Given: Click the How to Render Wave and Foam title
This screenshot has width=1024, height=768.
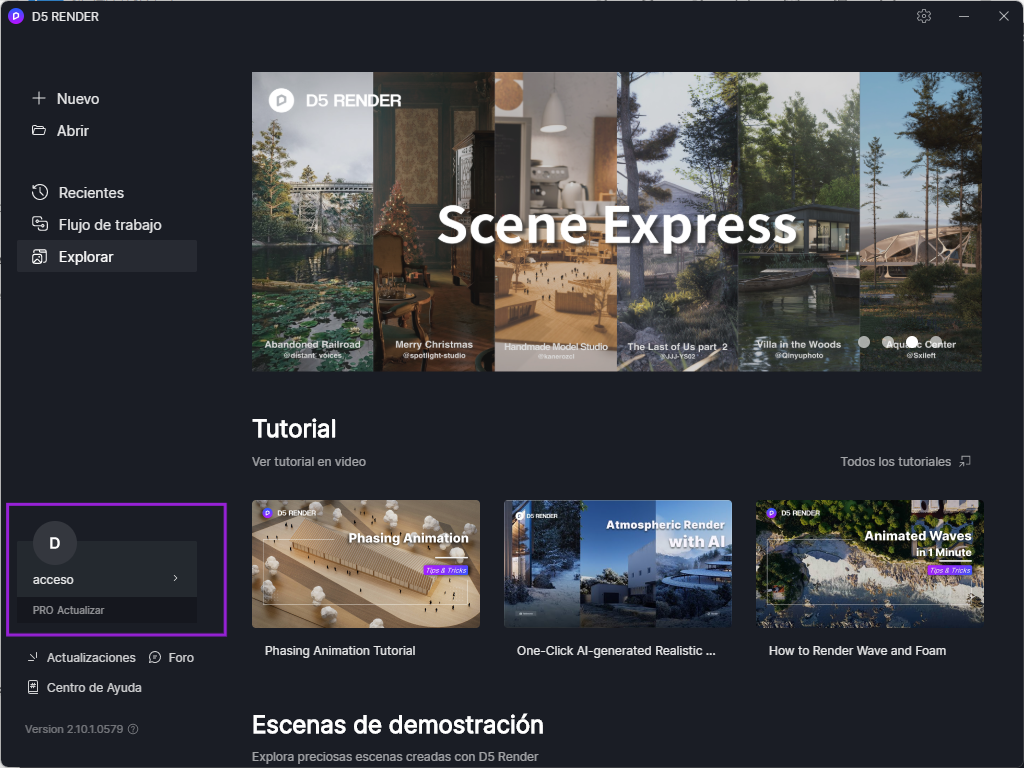Looking at the screenshot, I should [x=857, y=650].
